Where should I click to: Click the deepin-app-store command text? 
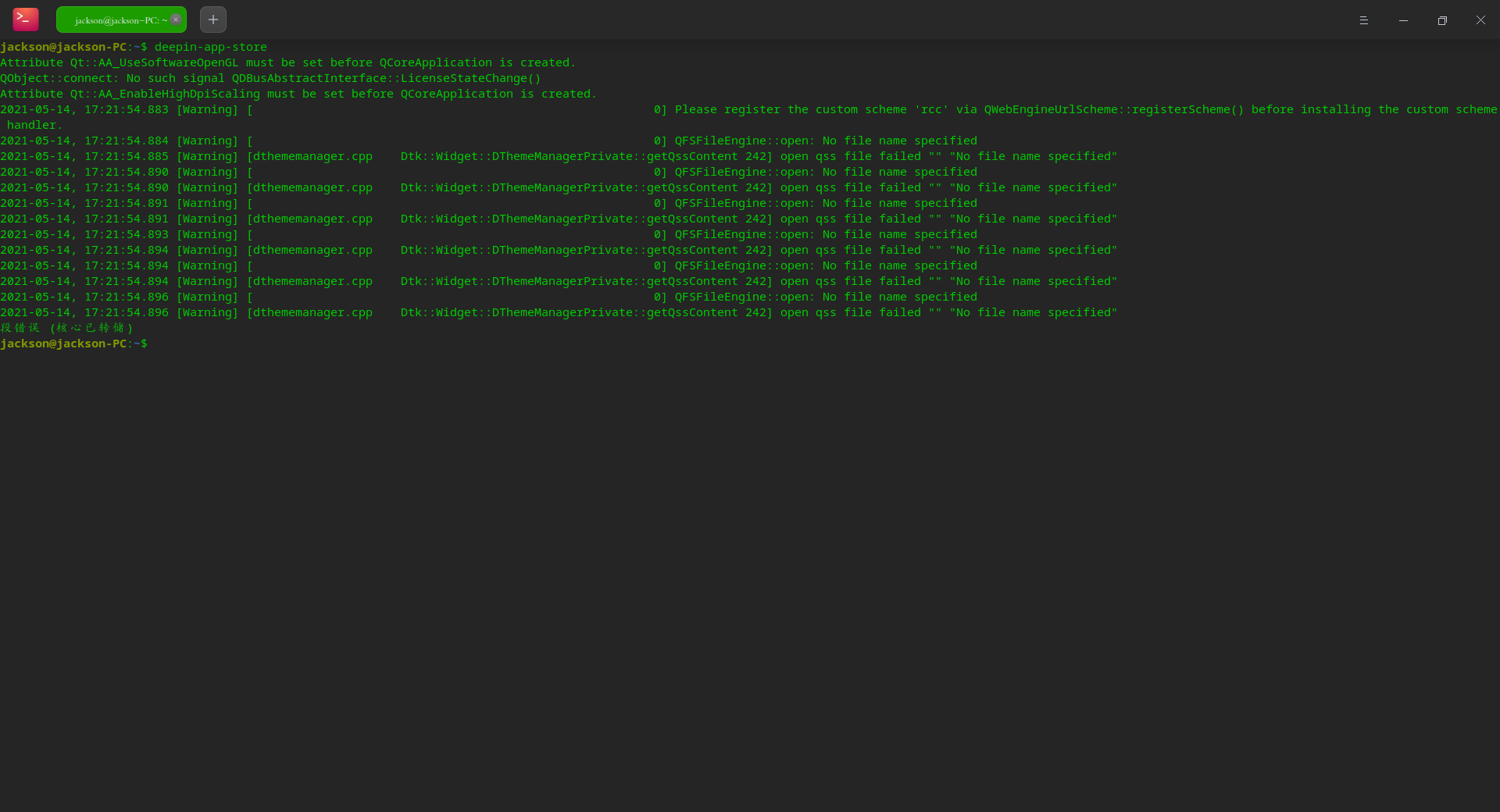[211, 48]
